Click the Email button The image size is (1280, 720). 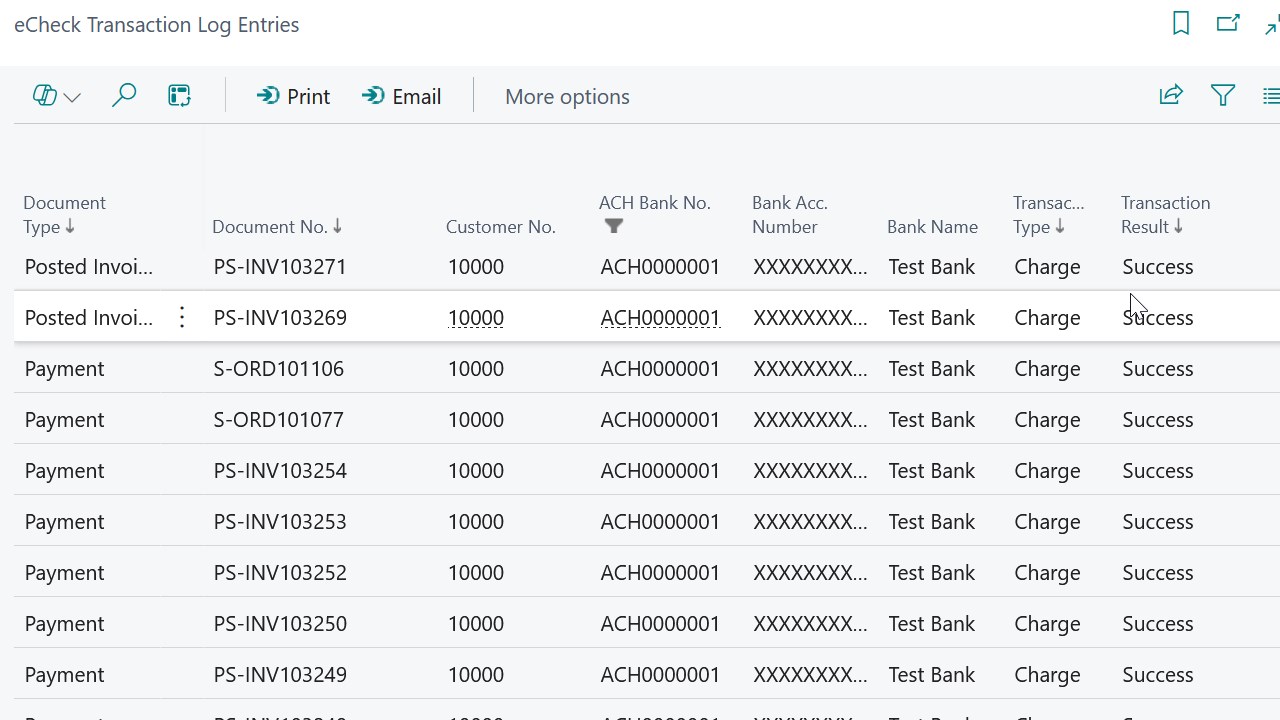[401, 96]
